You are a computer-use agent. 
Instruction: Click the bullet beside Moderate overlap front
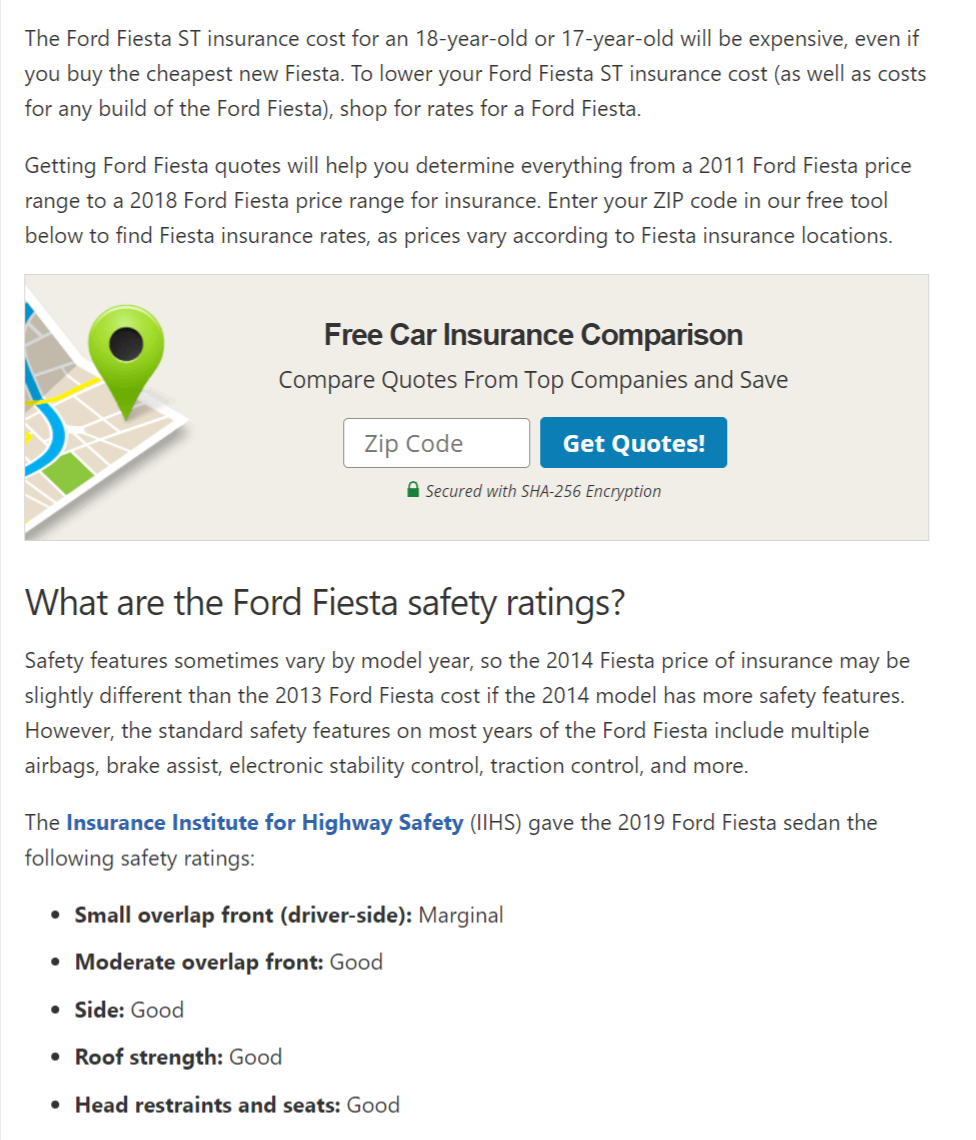coord(56,962)
